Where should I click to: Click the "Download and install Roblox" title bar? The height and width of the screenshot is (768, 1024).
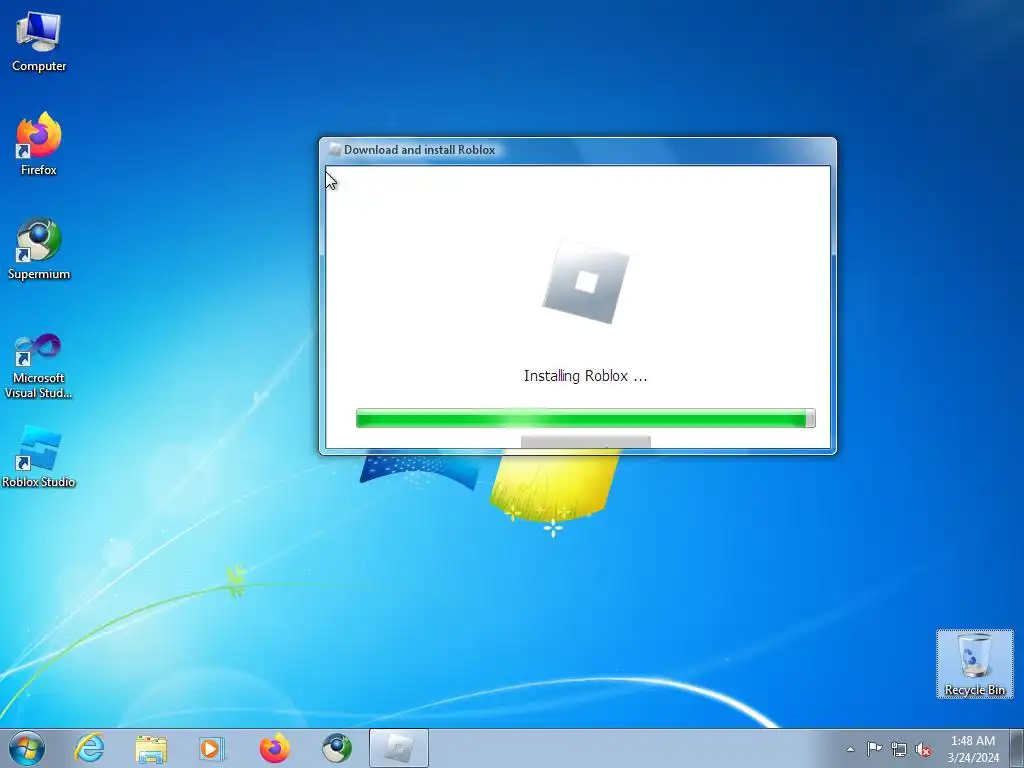tap(577, 150)
